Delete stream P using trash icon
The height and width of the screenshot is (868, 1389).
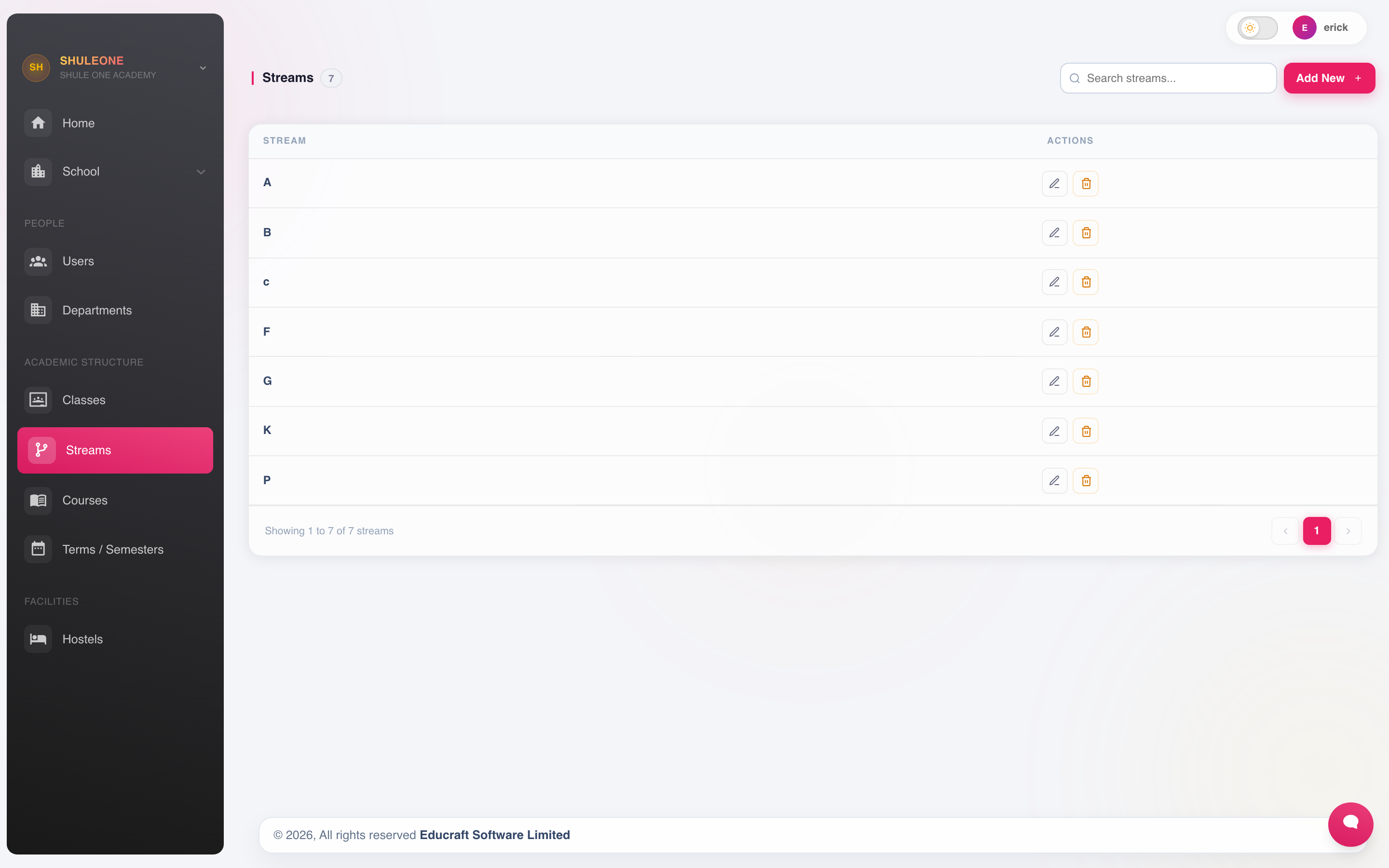(x=1086, y=481)
